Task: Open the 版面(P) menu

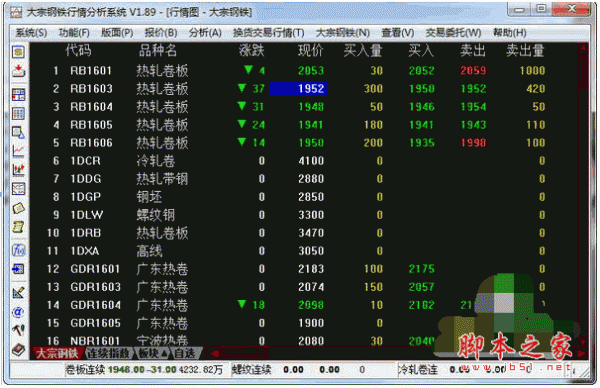Action: [x=117, y=33]
